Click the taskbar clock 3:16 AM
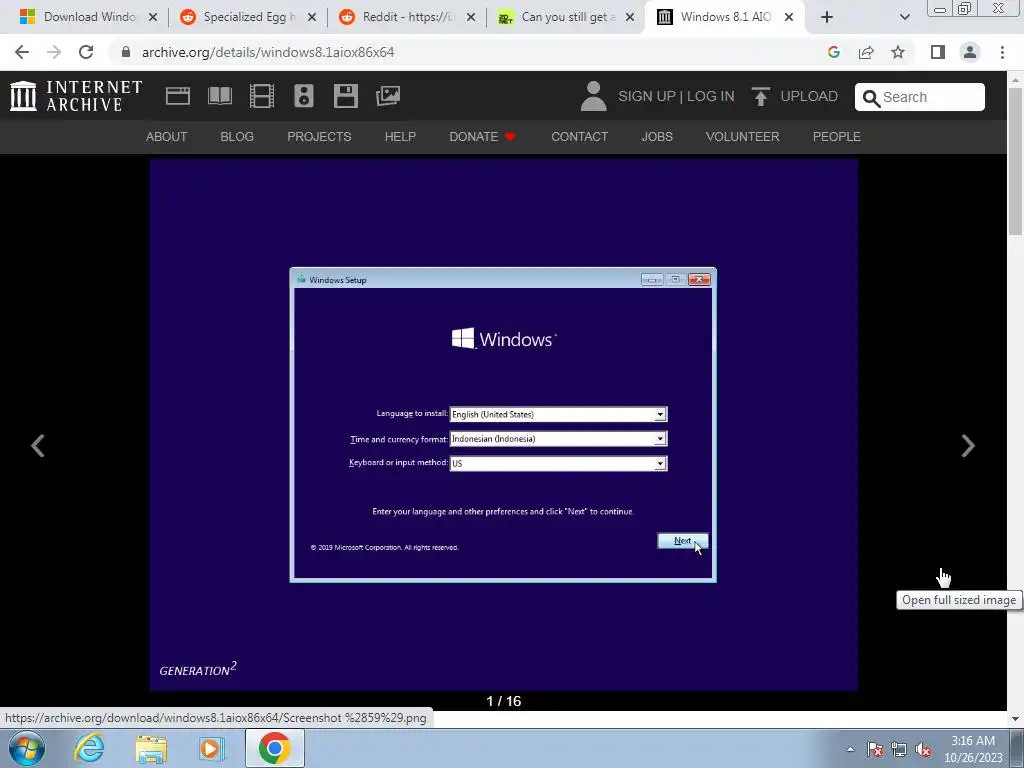Viewport: 1024px width, 768px height. (x=972, y=741)
